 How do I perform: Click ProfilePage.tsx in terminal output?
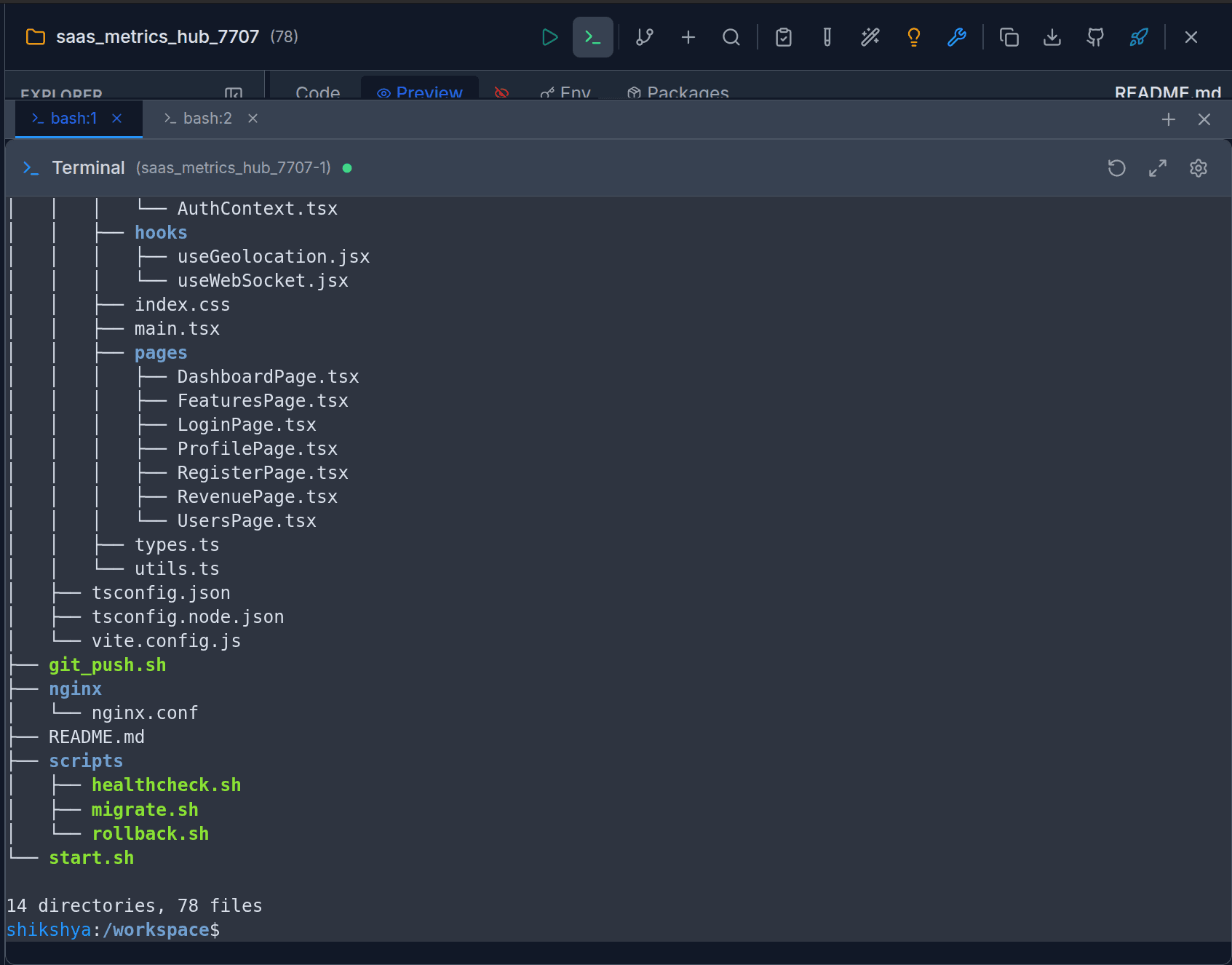258,449
